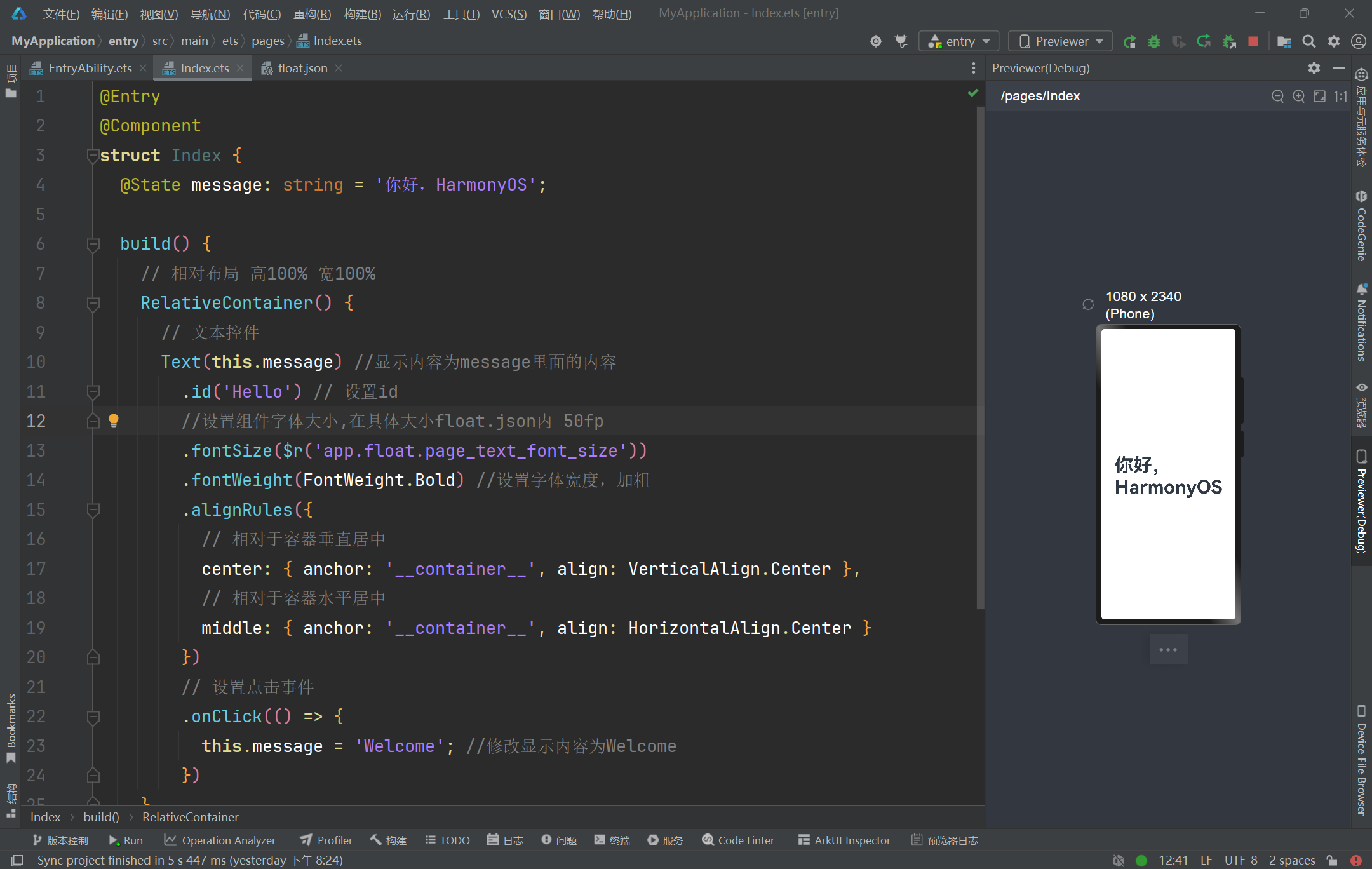Collapse the alignRules fold on line 15
This screenshot has height=869, width=1372.
point(93,510)
